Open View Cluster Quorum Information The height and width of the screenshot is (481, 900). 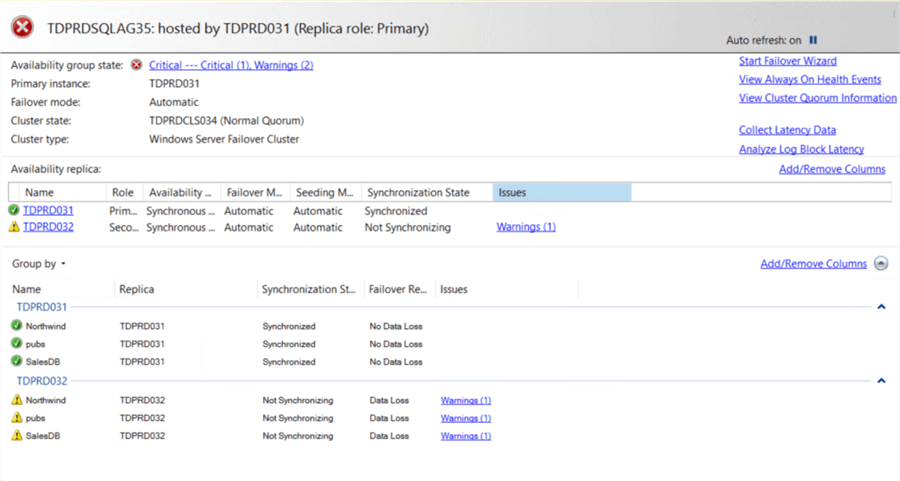point(817,98)
